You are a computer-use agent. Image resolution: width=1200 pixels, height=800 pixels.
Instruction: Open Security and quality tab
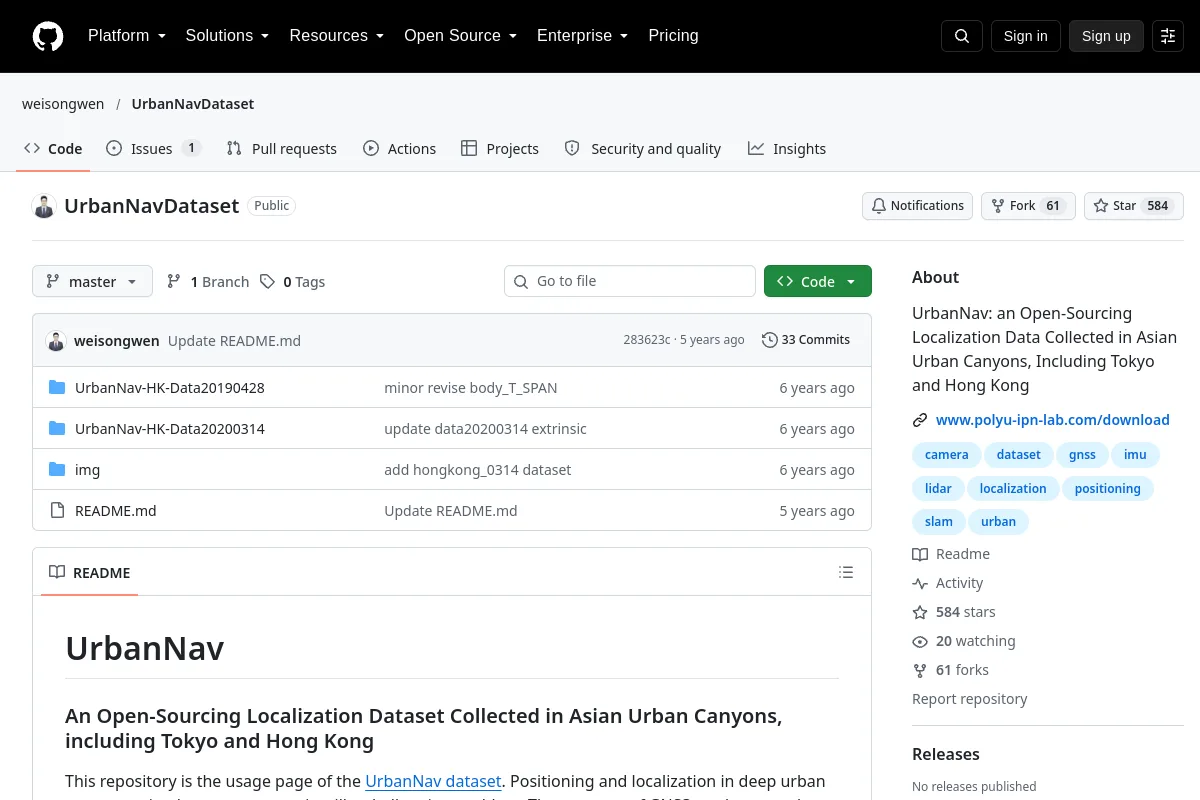coord(643,149)
